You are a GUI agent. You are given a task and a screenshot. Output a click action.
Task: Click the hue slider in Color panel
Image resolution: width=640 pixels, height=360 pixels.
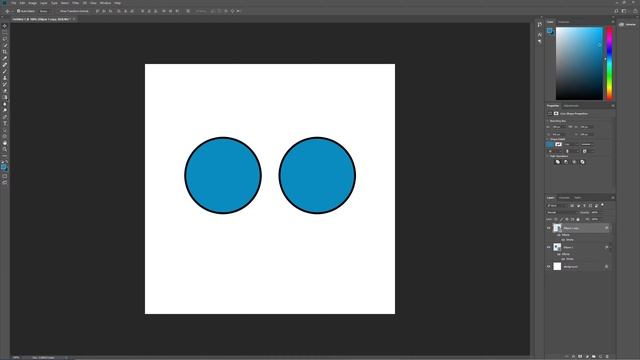[609, 63]
